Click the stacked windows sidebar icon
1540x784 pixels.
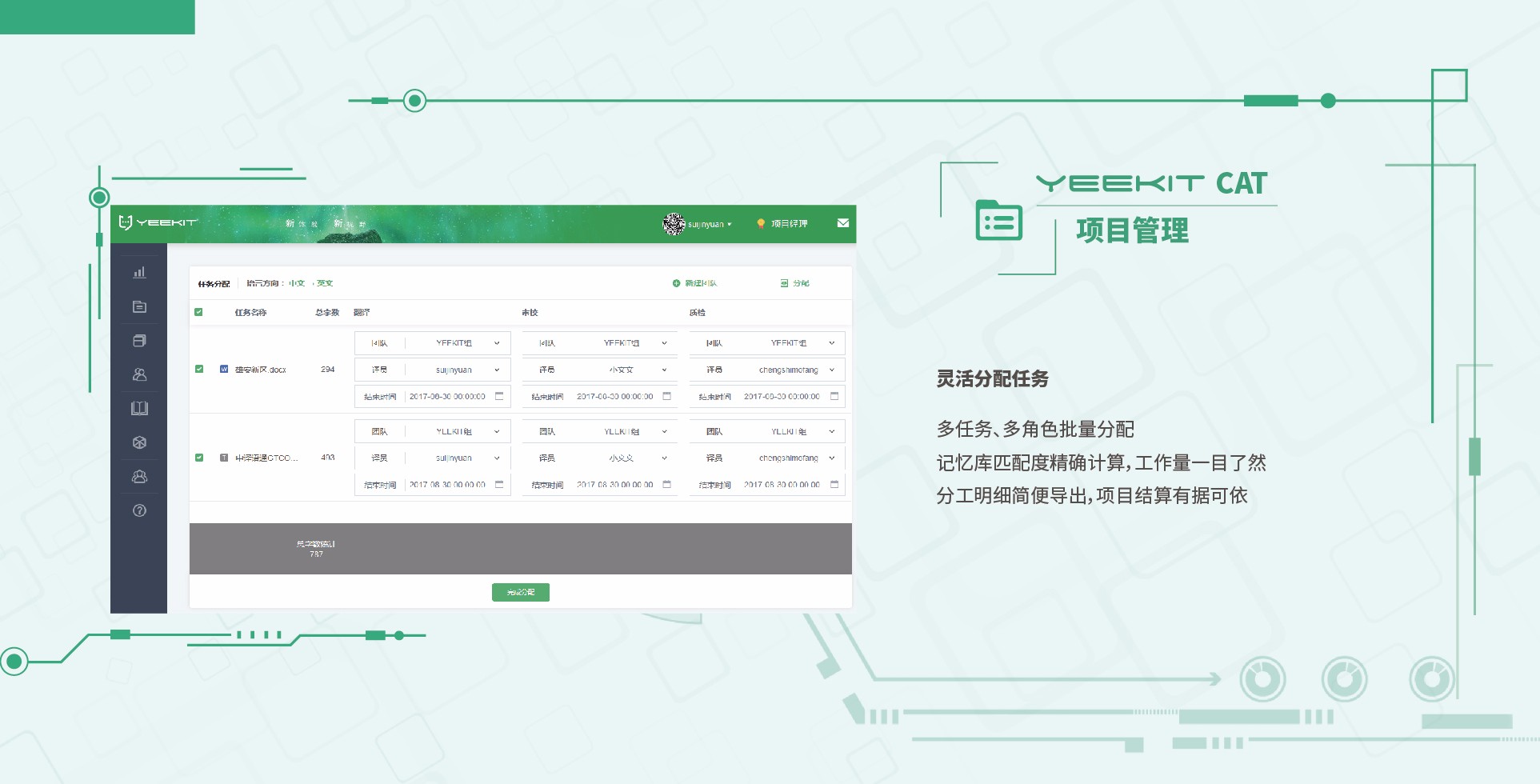(139, 341)
